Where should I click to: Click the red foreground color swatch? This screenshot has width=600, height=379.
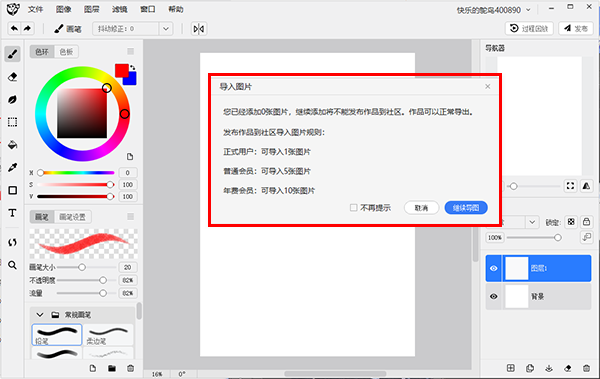tap(121, 70)
